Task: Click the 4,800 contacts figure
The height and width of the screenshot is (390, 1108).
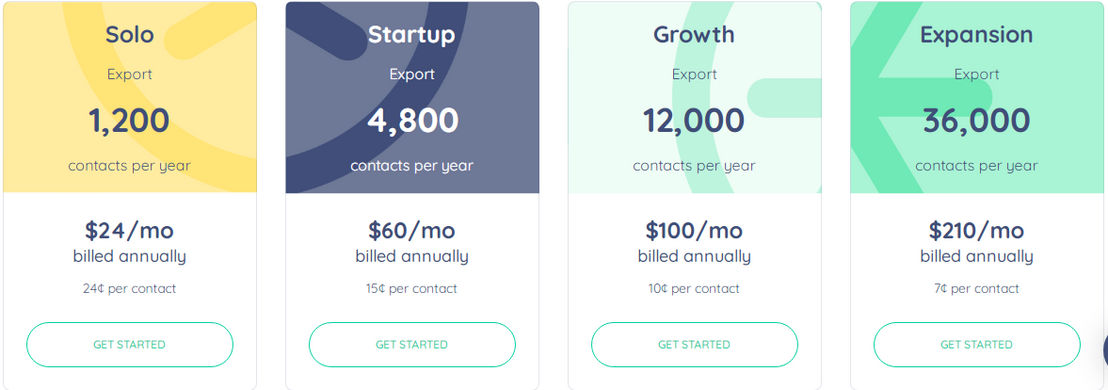Action: point(413,121)
